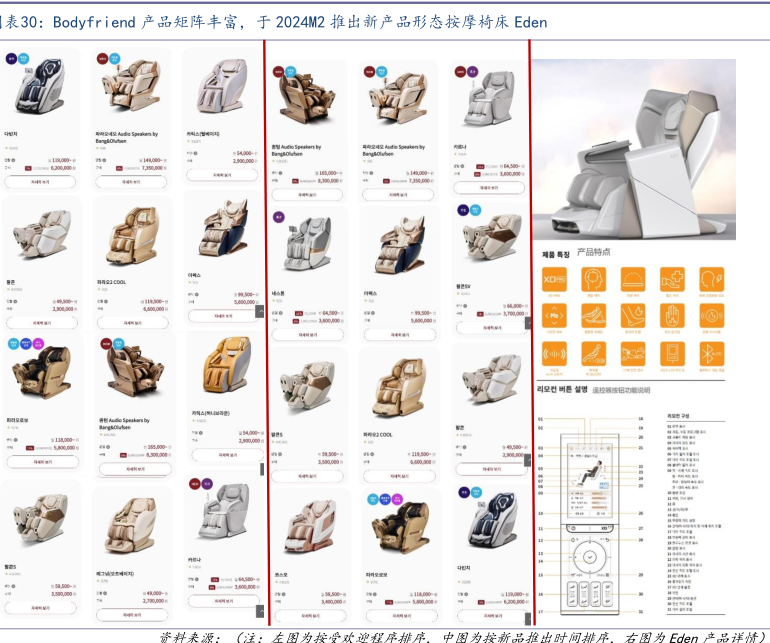The width and height of the screenshot is (770, 643).
Task: Click the 产品特点 heading text
Action: point(593,252)
